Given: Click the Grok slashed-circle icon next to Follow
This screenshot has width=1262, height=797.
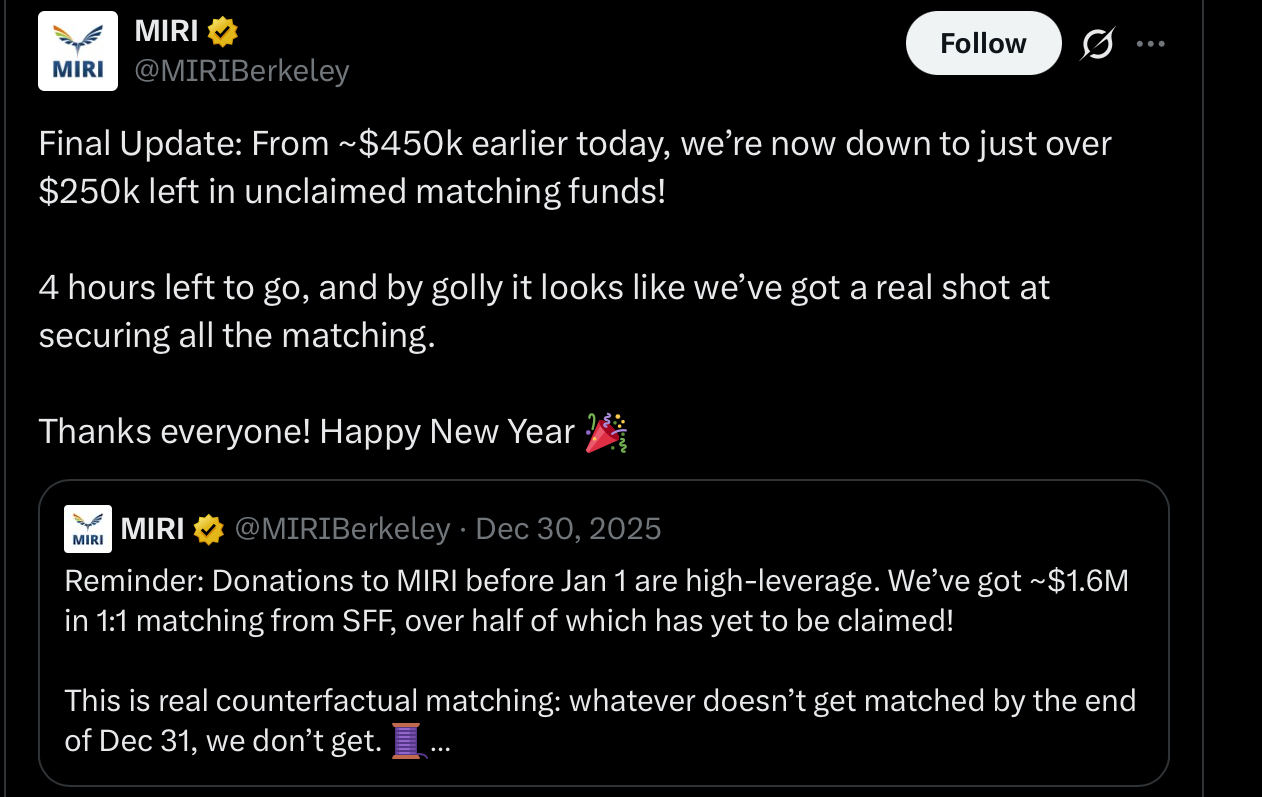Looking at the screenshot, I should [1097, 44].
